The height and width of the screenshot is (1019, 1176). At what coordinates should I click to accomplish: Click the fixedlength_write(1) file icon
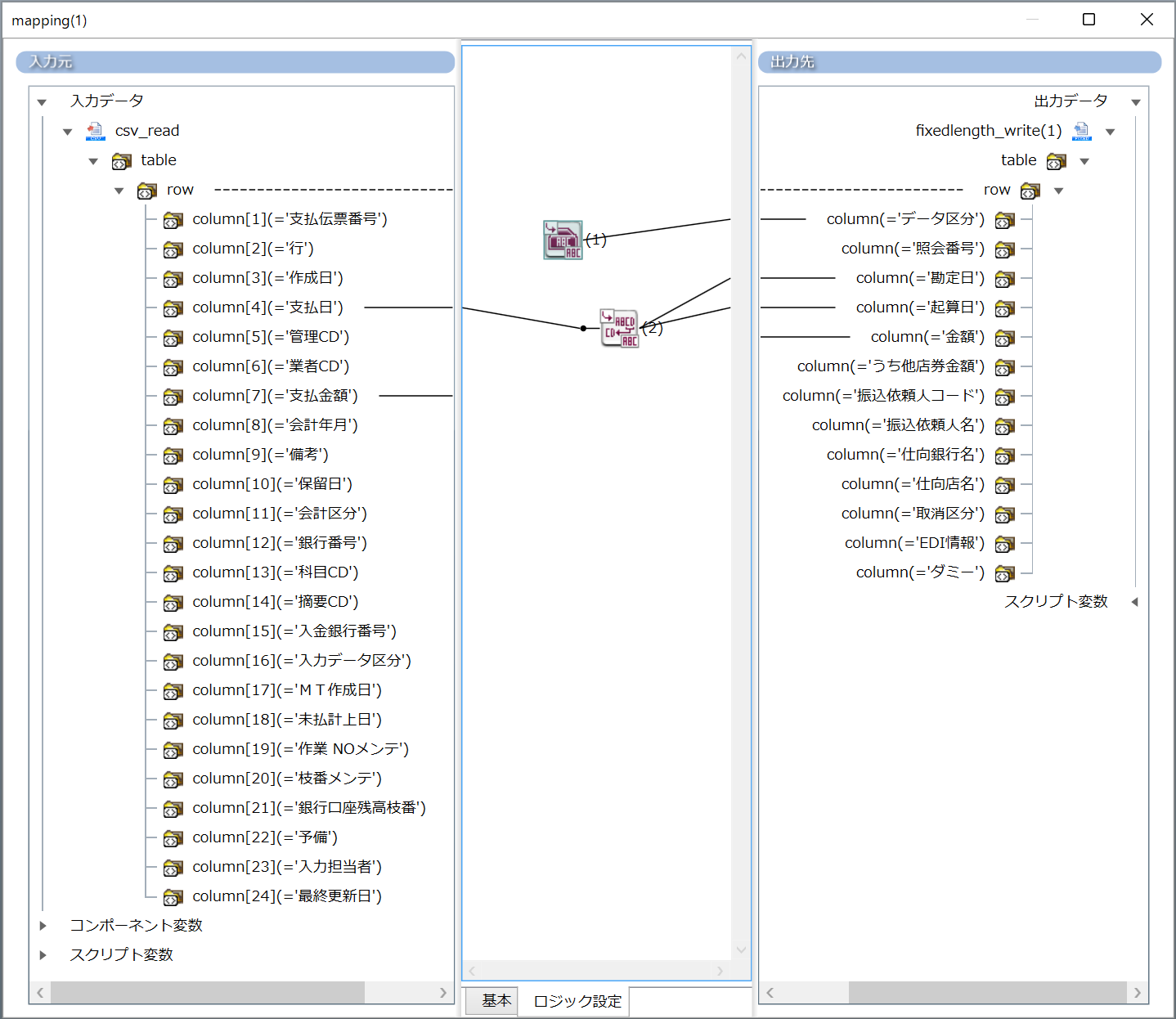pyautogui.click(x=1082, y=131)
